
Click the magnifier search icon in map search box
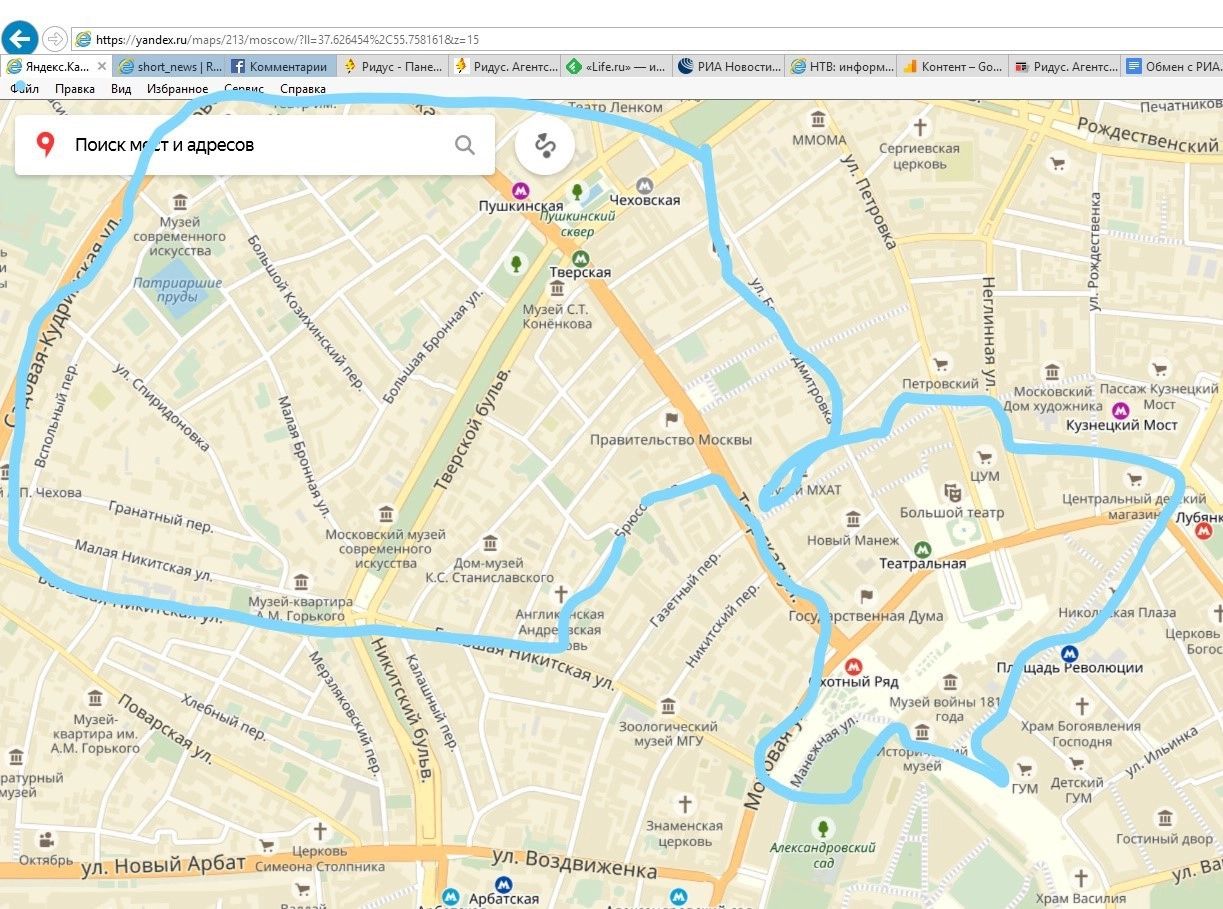coord(465,145)
